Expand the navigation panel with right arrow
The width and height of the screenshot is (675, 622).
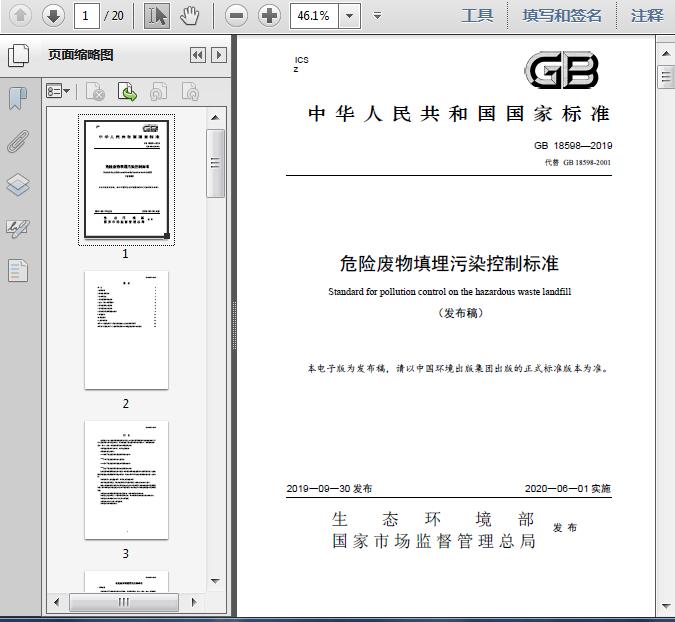coord(219,55)
